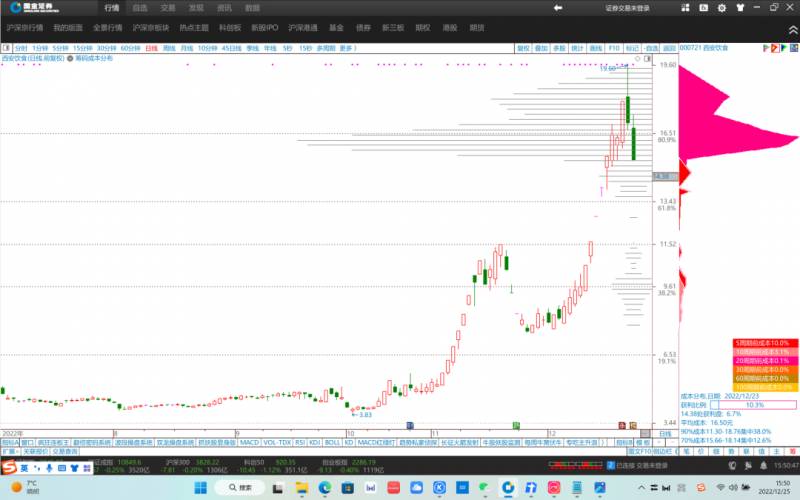Open the 多周期 multi-period view
800x500 pixels.
click(326, 48)
